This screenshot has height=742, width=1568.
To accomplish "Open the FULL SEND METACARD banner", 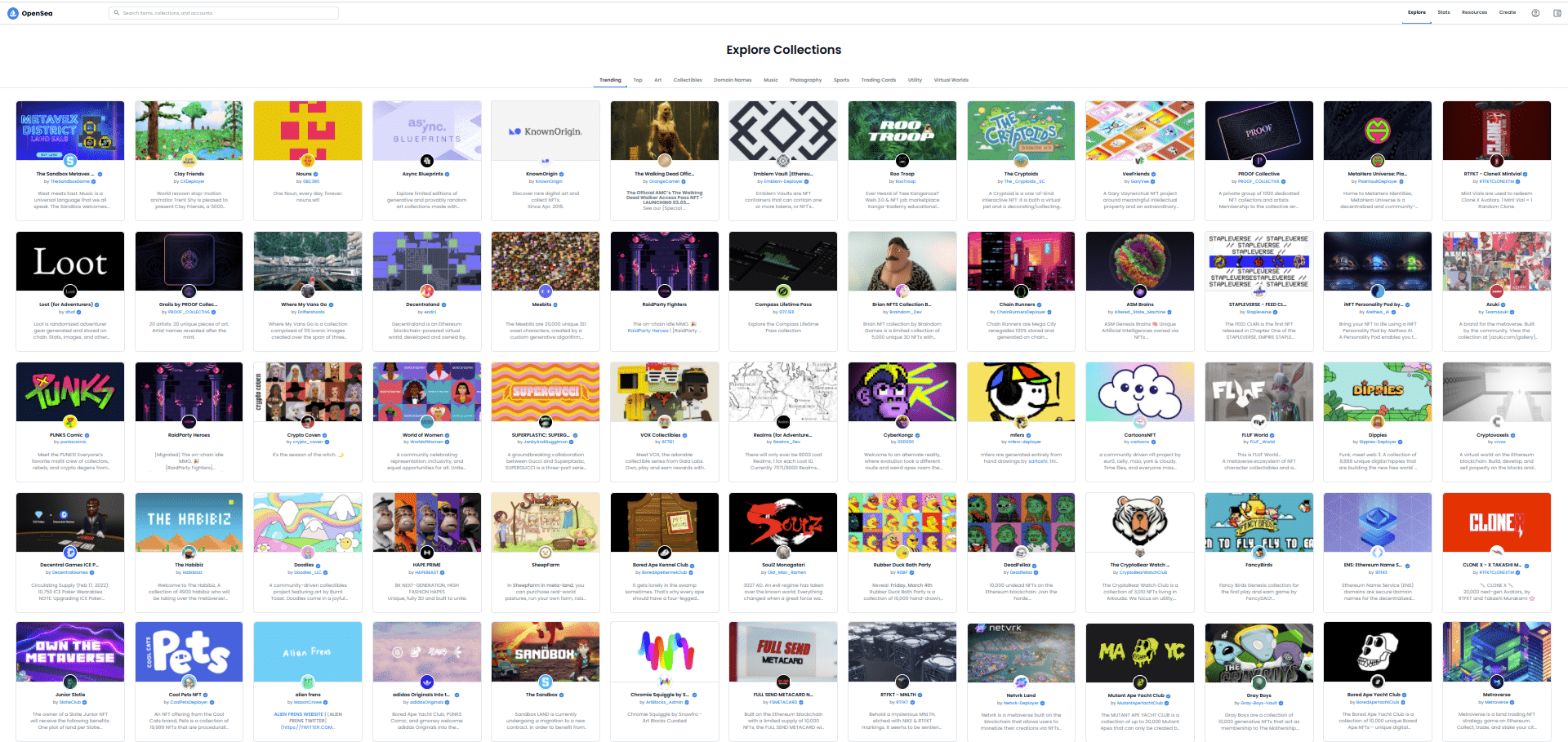I will [783, 652].
